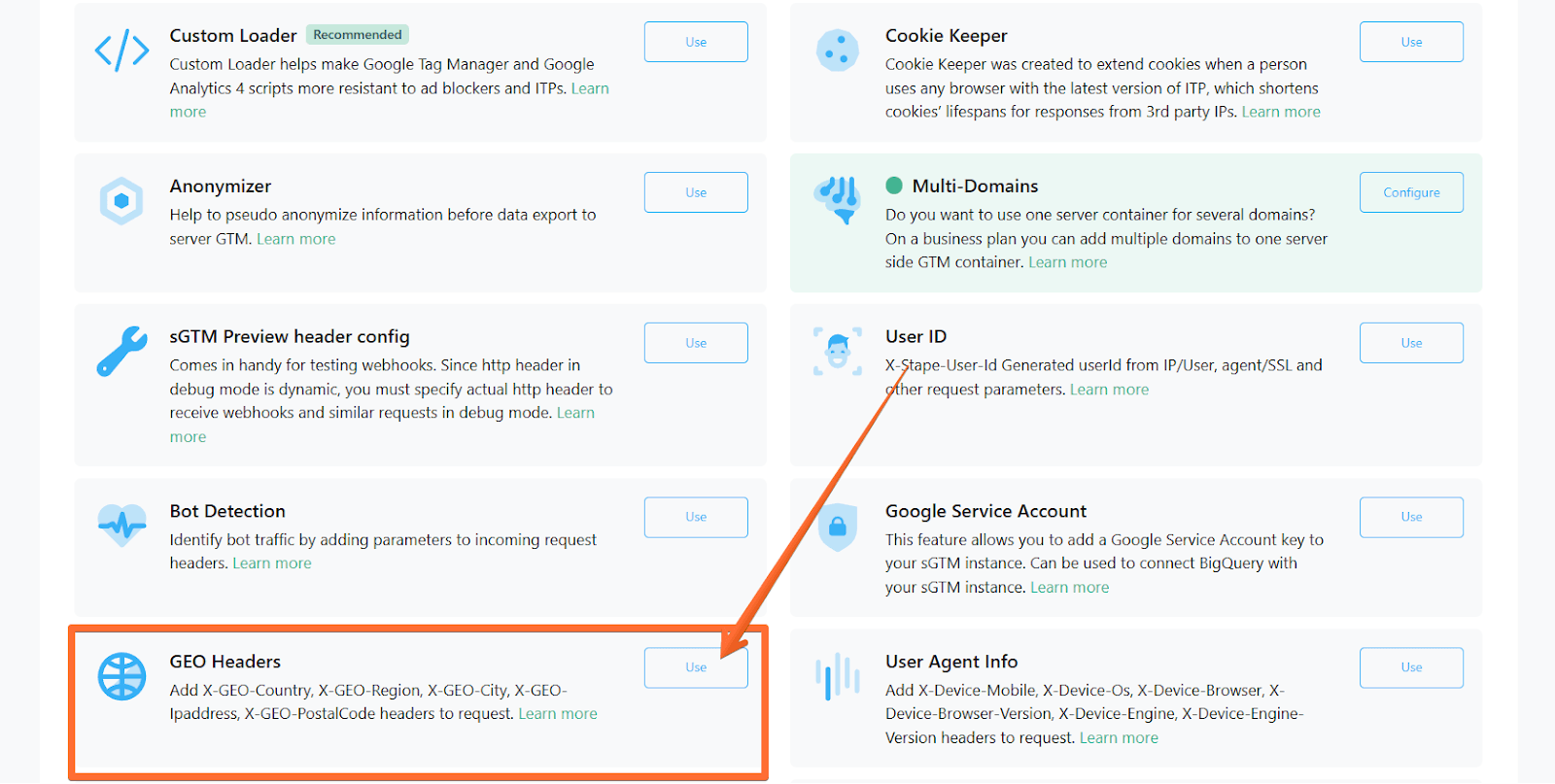
Task: Click the Anonymizer hexagon icon
Action: (121, 201)
